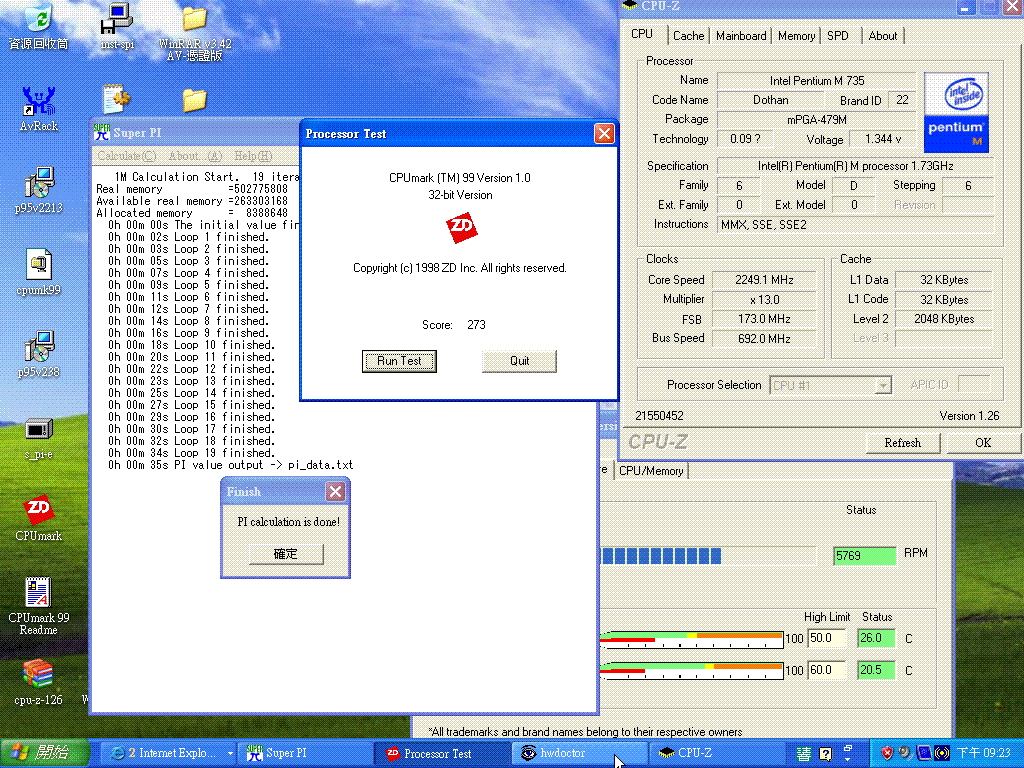Click the Super PI title bar icon
1024x768 pixels.
point(102,133)
